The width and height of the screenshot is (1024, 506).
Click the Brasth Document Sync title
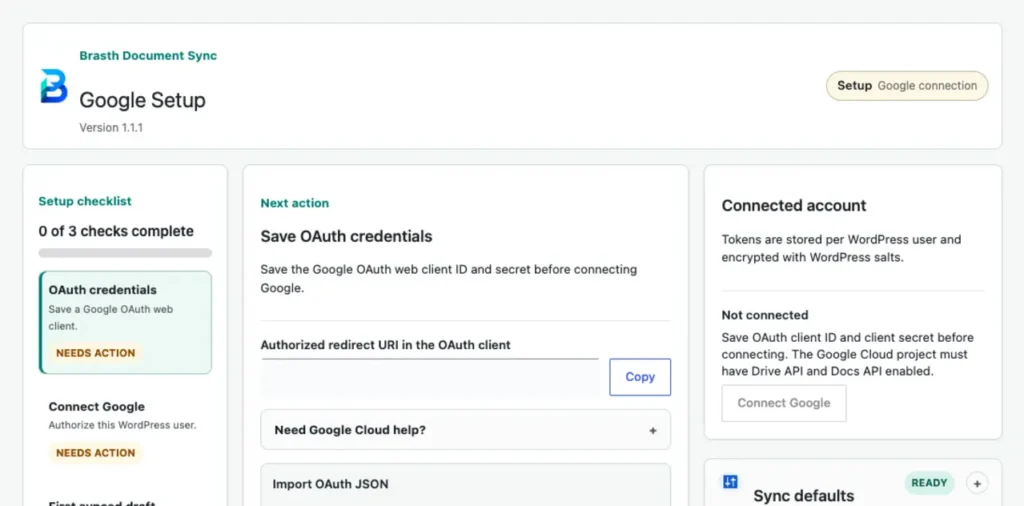148,55
